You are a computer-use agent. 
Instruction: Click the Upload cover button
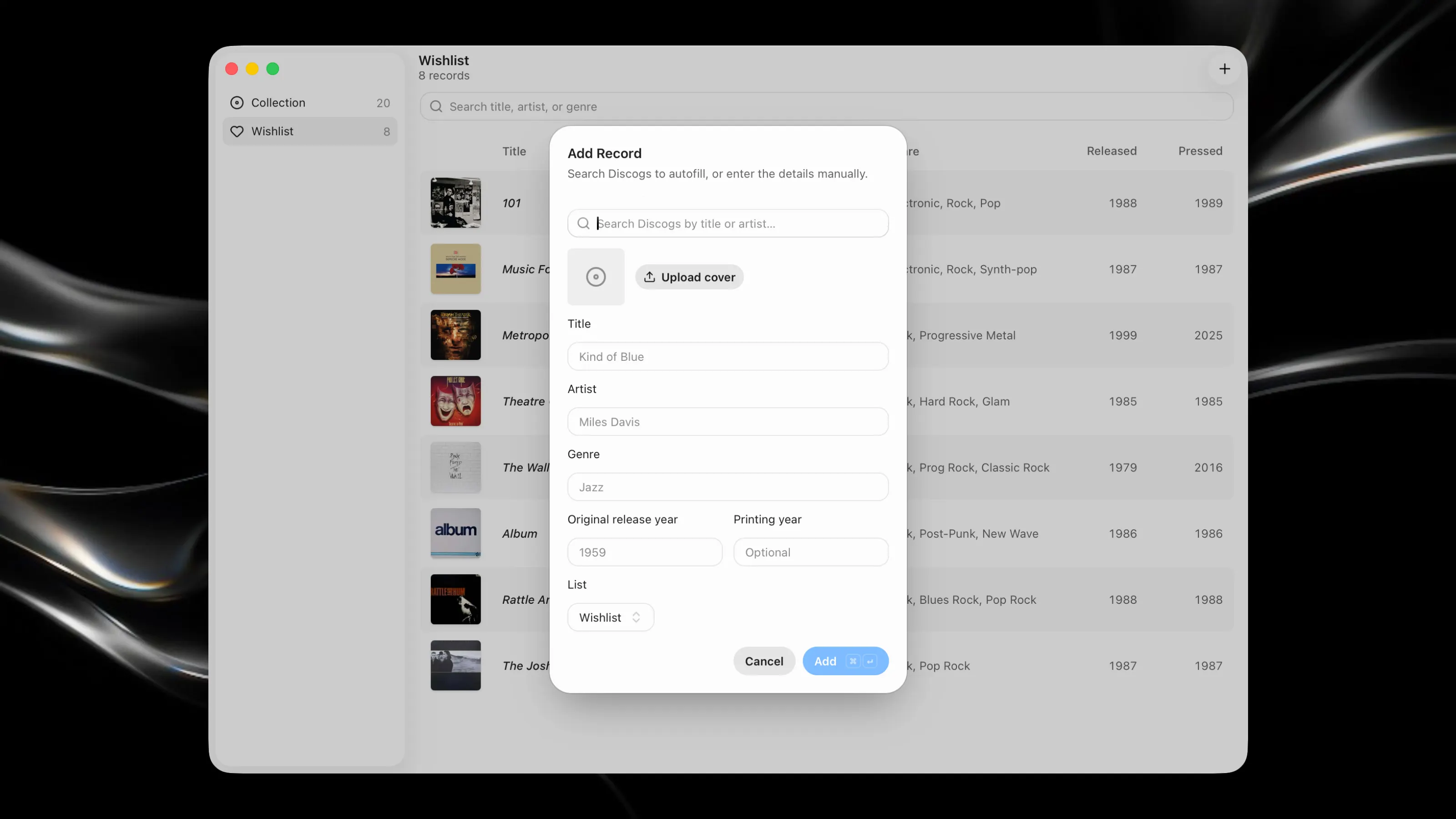tap(689, 277)
